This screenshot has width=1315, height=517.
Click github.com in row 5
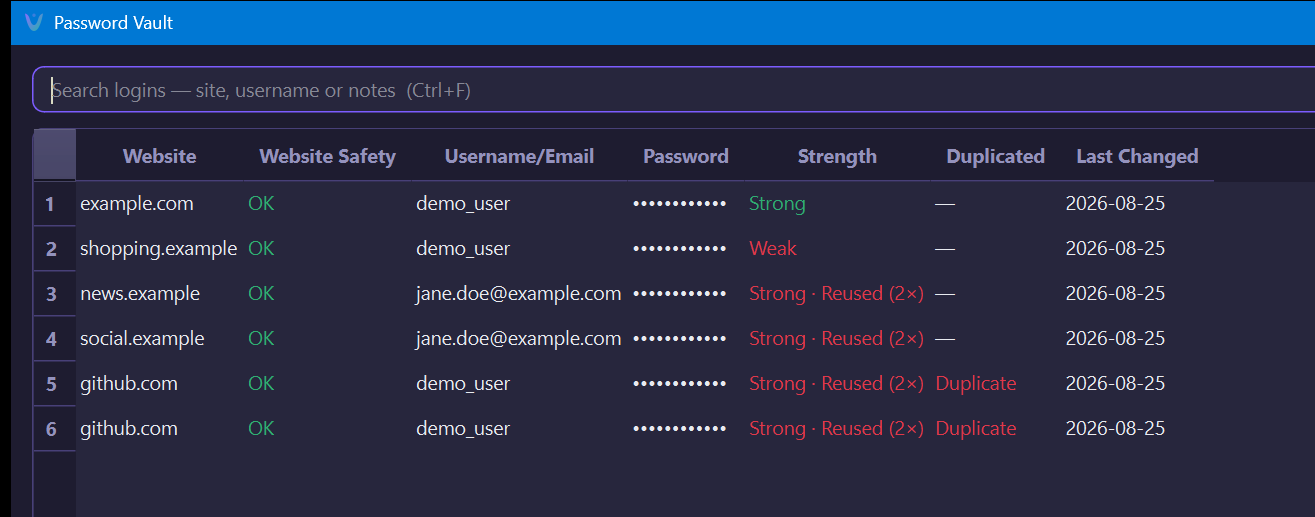[x=129, y=384]
